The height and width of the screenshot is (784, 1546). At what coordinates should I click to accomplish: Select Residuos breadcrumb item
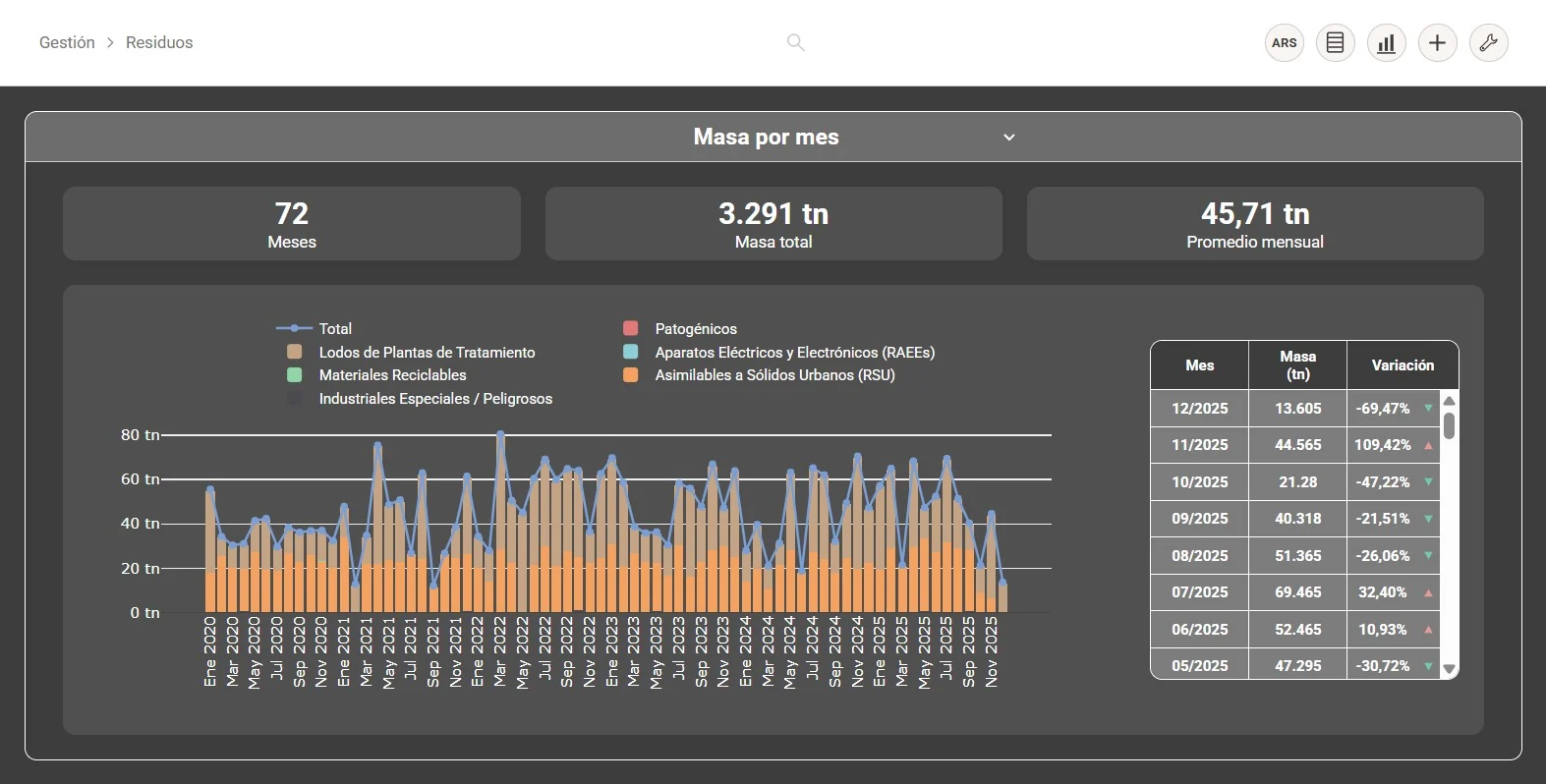[x=159, y=42]
